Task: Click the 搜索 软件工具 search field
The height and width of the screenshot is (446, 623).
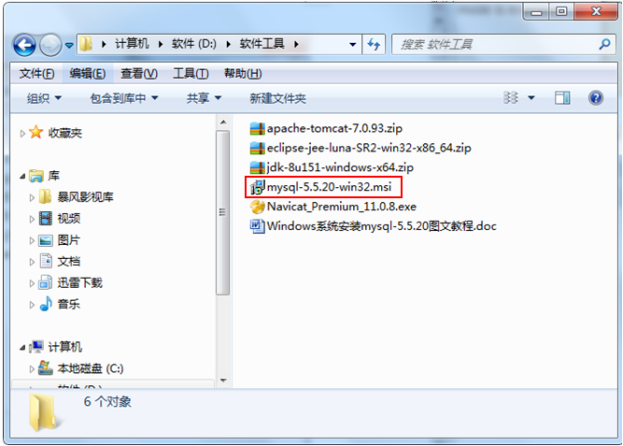Action: (x=497, y=44)
